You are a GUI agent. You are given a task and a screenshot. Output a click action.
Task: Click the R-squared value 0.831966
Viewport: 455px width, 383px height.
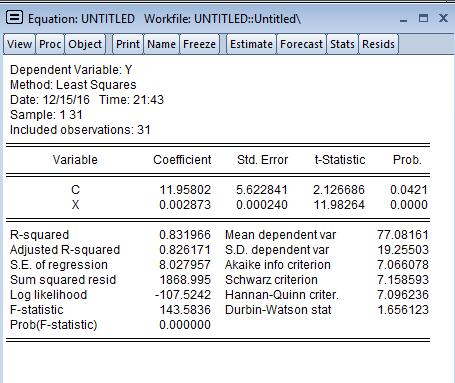pyautogui.click(x=185, y=235)
